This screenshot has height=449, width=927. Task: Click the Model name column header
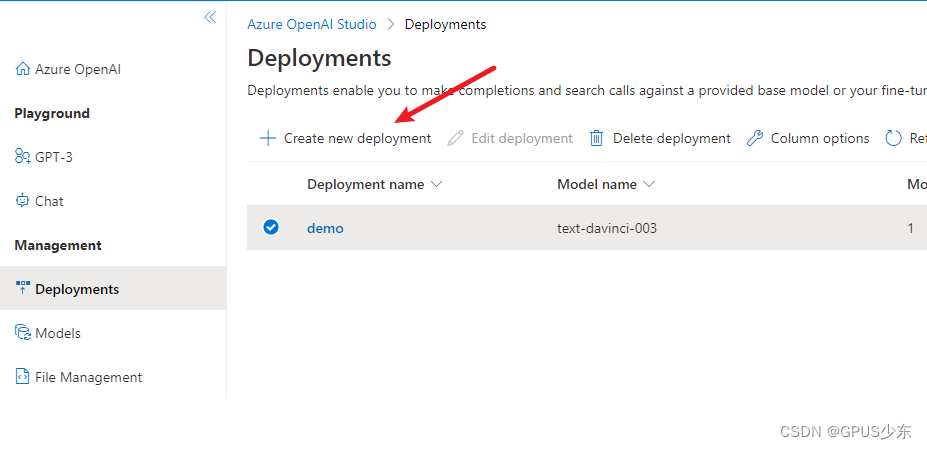coord(597,185)
